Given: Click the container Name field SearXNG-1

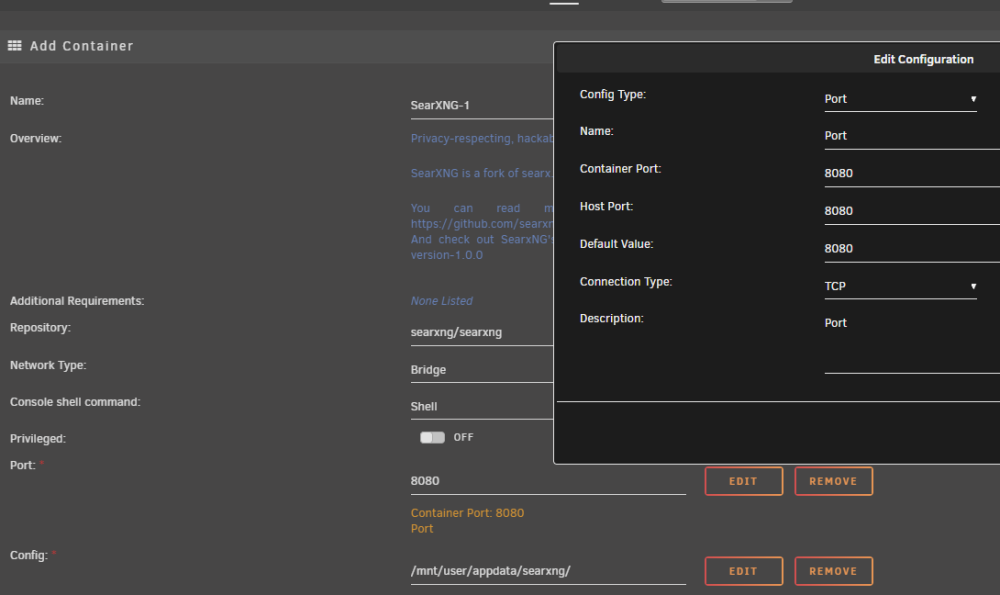Looking at the screenshot, I should 482,106.
